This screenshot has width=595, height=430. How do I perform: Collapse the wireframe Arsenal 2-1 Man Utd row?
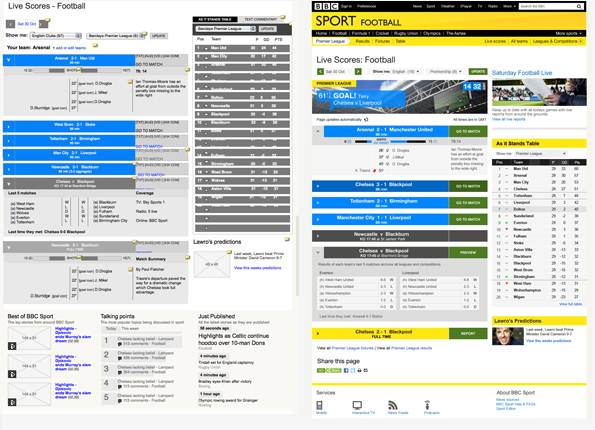click(x=8, y=60)
